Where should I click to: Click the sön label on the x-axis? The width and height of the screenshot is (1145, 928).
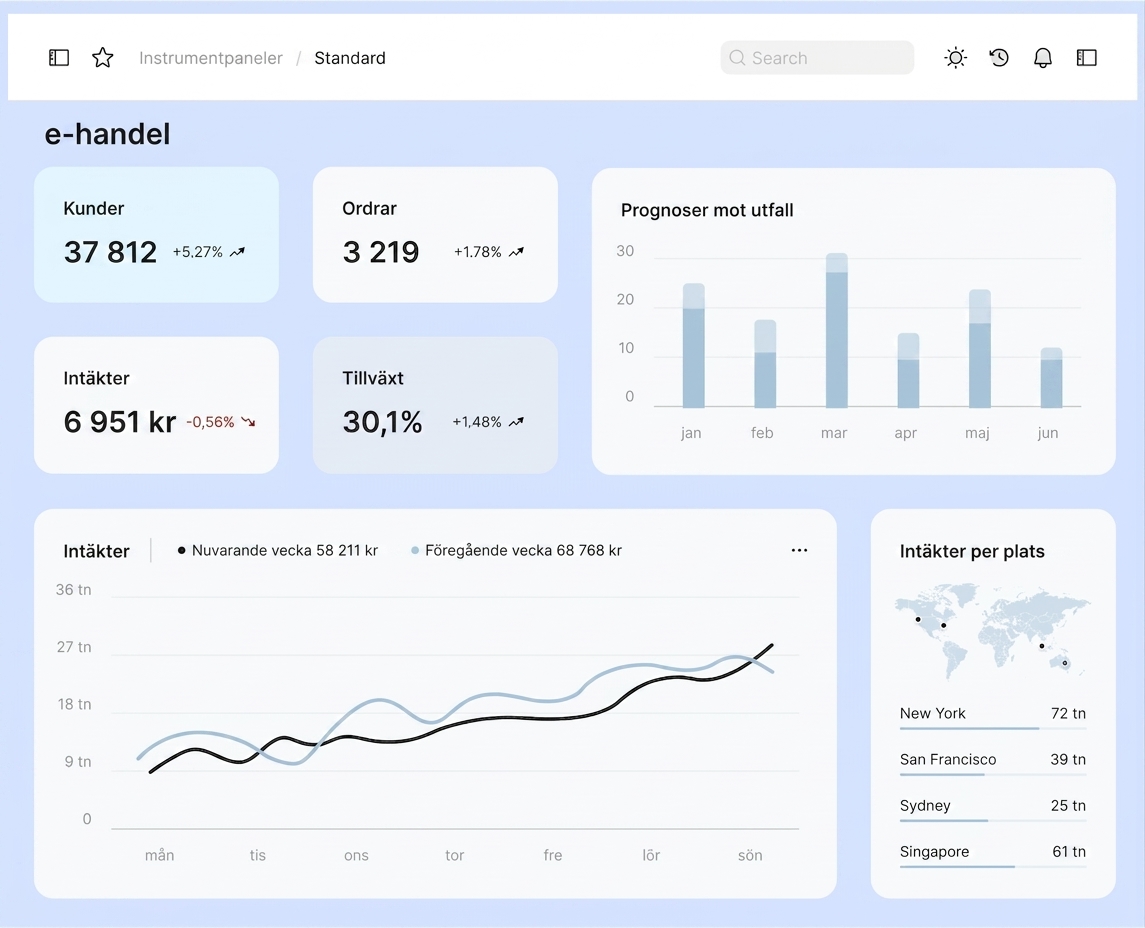pos(750,855)
